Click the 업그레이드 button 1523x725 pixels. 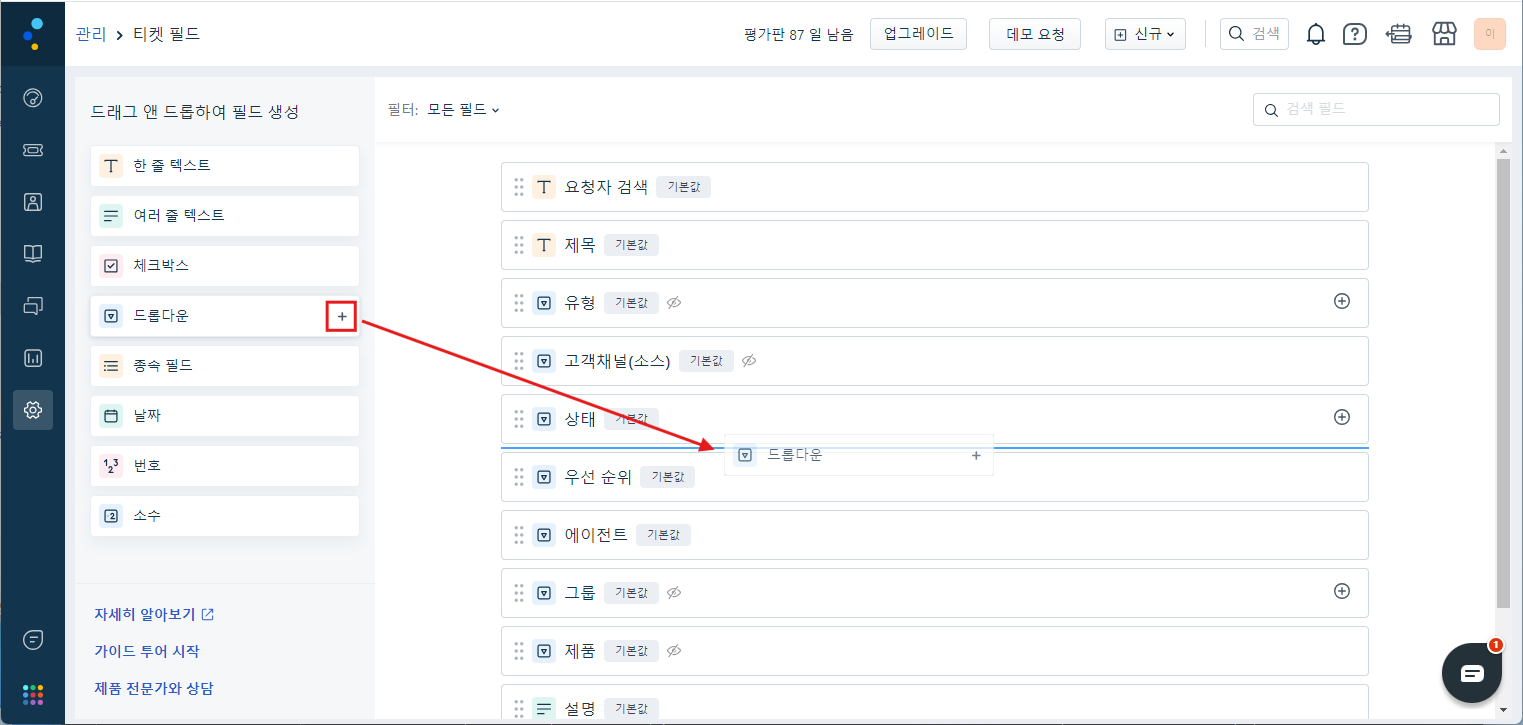(918, 34)
